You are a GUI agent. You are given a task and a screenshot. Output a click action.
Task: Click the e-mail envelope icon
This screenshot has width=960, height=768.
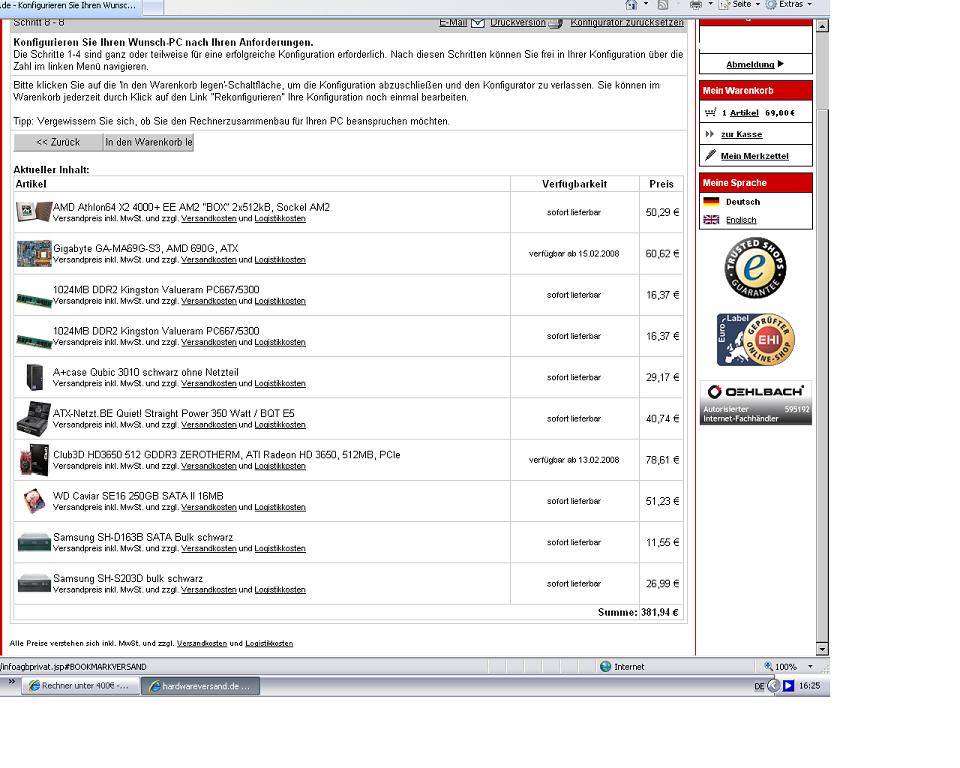[x=478, y=23]
